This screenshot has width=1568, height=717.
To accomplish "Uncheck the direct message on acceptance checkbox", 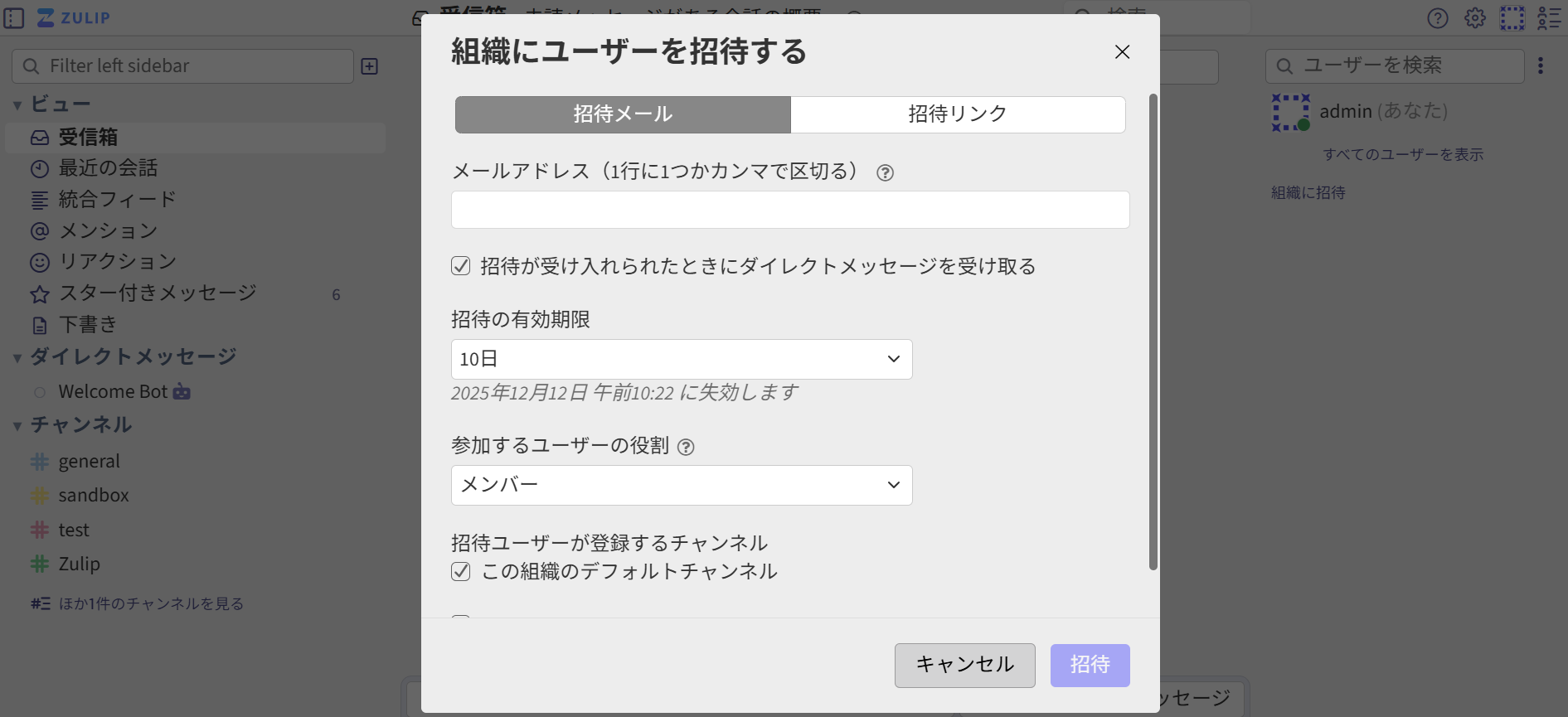I will 461,266.
